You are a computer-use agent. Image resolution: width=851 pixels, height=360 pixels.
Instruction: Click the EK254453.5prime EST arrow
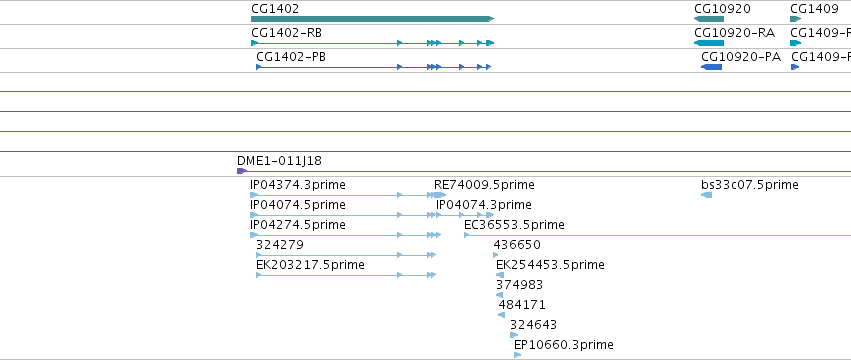tap(500, 275)
